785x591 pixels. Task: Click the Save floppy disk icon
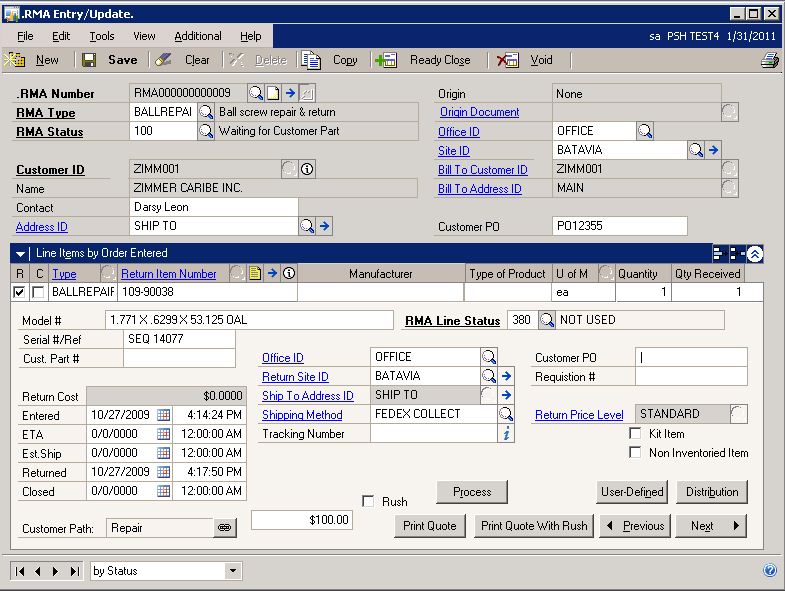[x=89, y=60]
